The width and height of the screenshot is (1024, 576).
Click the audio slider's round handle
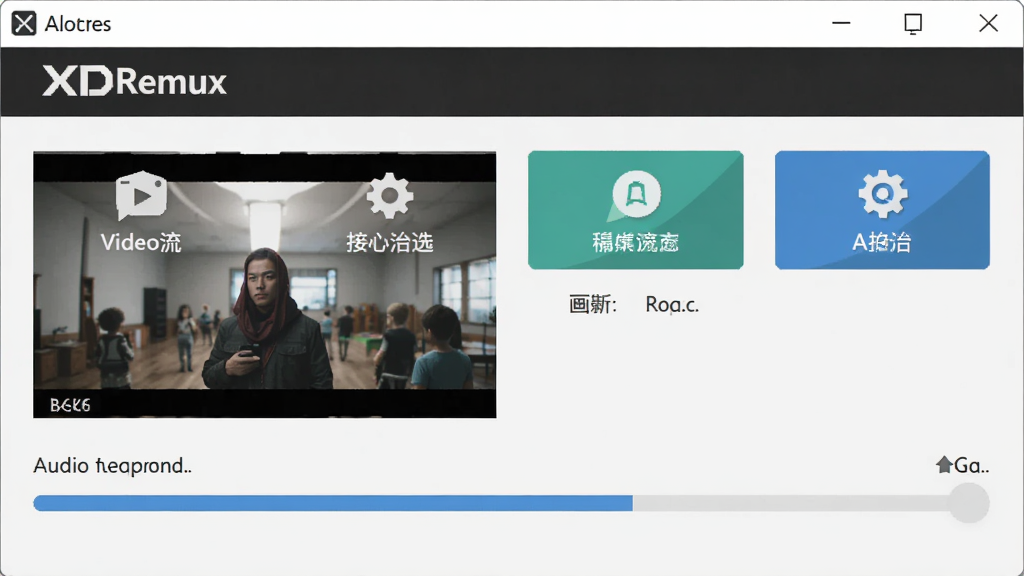969,503
